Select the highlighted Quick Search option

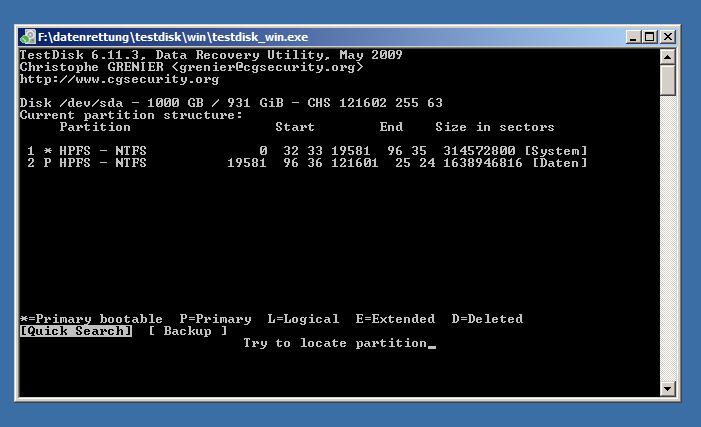76,331
